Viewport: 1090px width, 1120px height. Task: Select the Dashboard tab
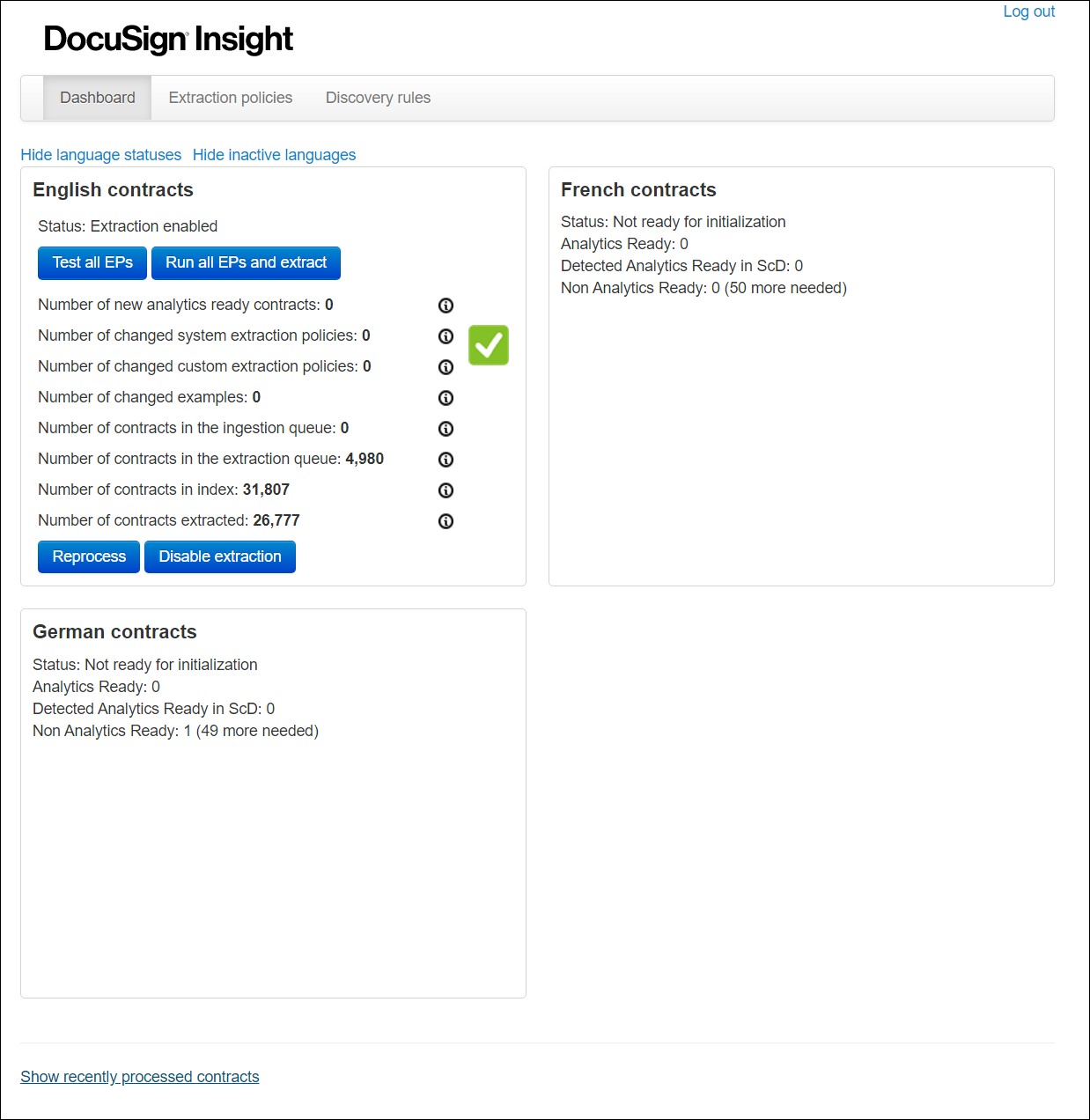click(97, 98)
